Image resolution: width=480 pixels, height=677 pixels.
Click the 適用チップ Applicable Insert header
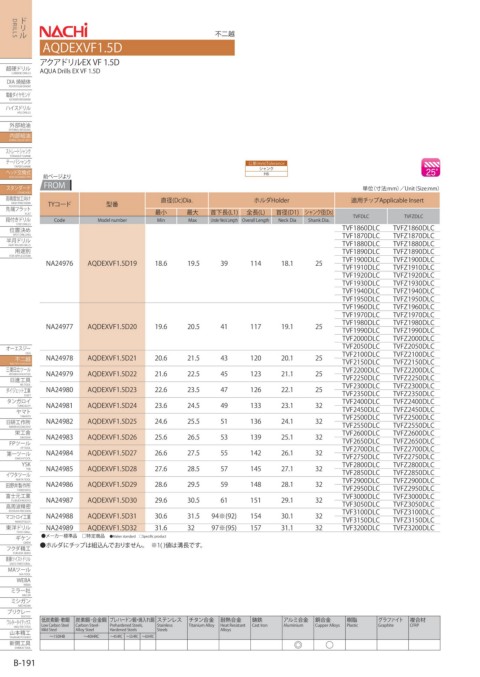click(x=387, y=200)
